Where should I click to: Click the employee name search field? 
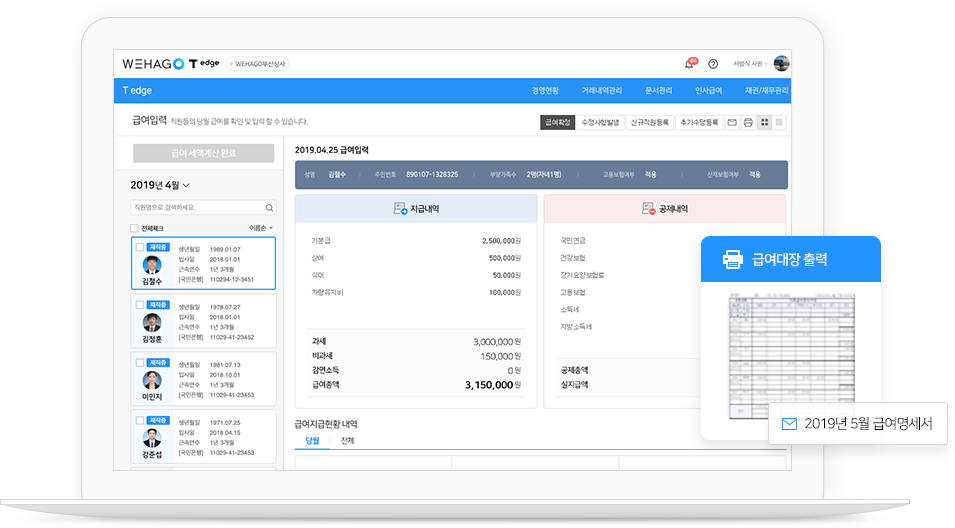coord(197,208)
